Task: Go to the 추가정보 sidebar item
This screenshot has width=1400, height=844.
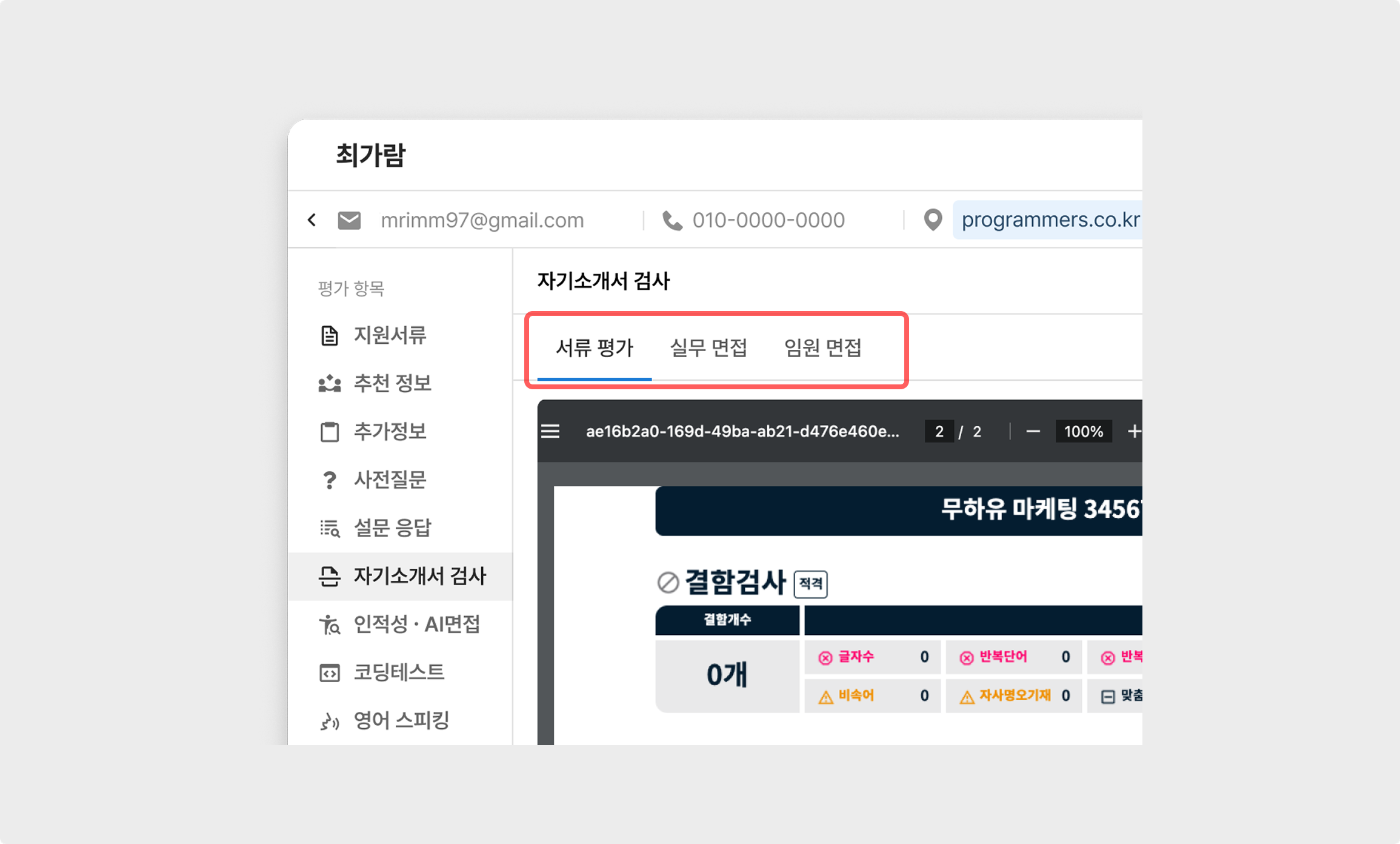Action: pos(390,432)
